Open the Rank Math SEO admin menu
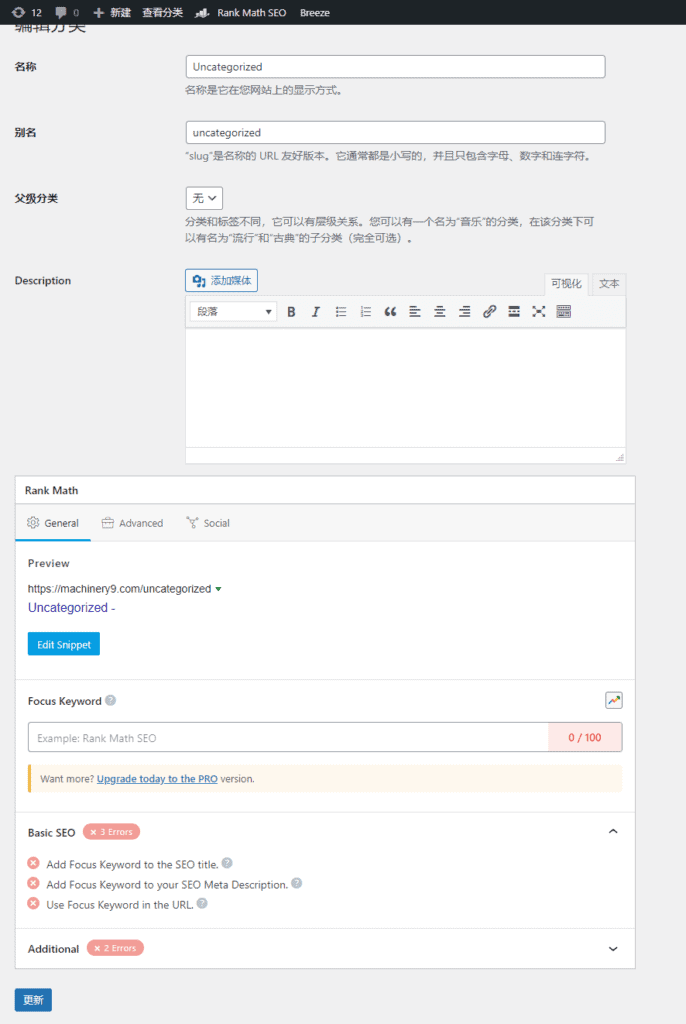This screenshot has height=1024, width=686. point(241,12)
